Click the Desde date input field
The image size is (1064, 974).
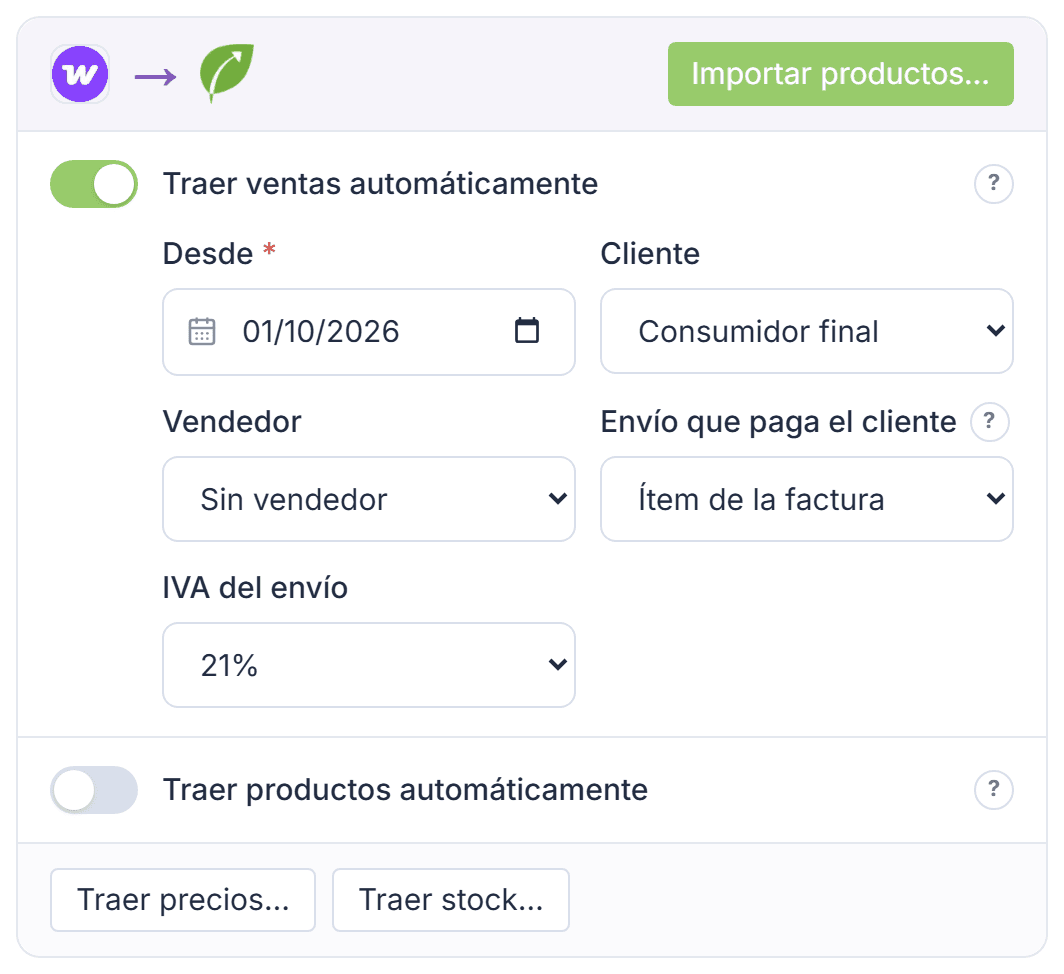[368, 332]
